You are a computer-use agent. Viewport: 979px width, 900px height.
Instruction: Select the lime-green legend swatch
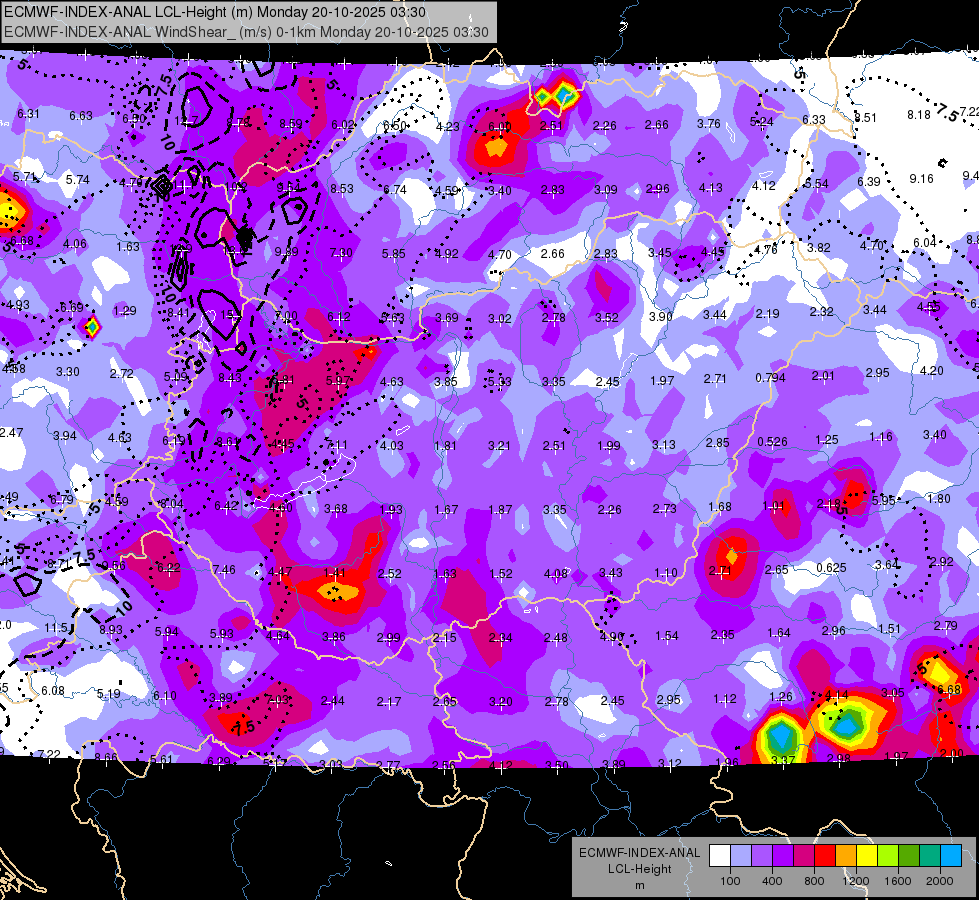coord(888,856)
